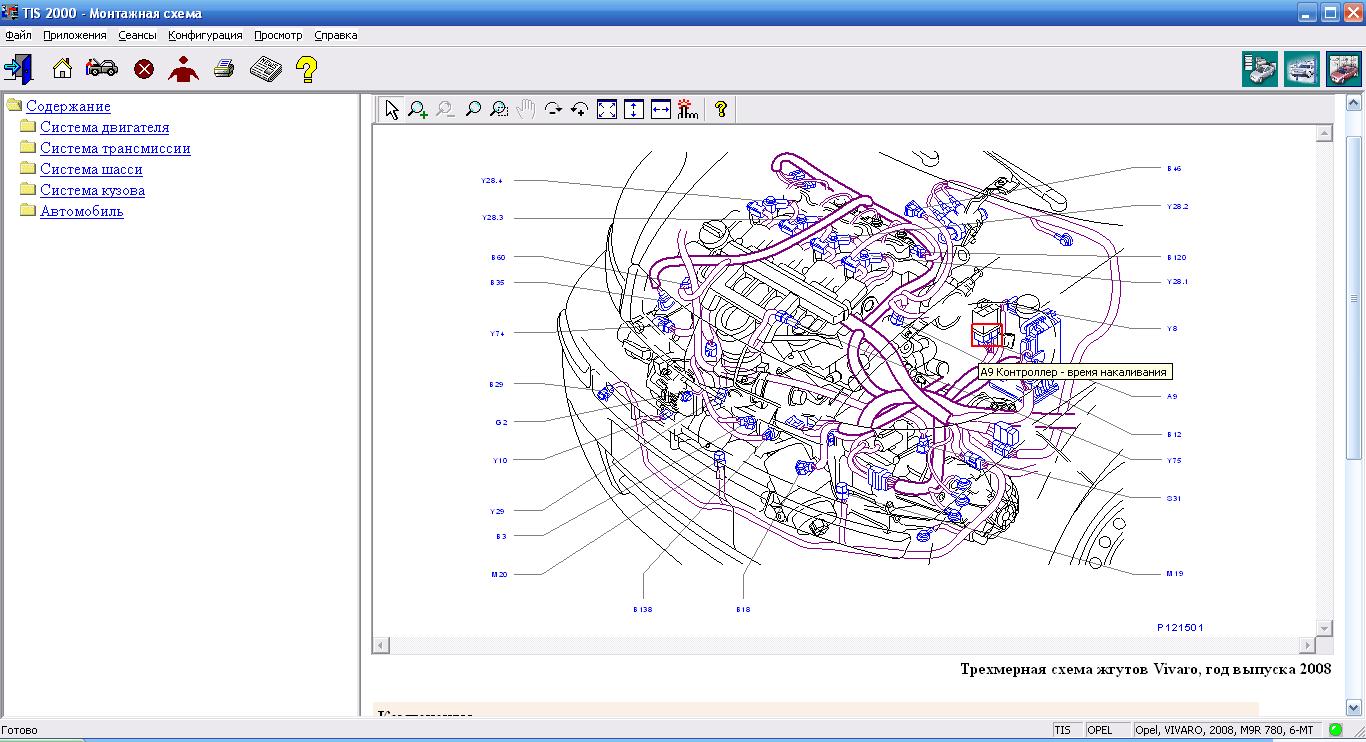Click the fit-to-width horizontal arrows icon

(660, 110)
